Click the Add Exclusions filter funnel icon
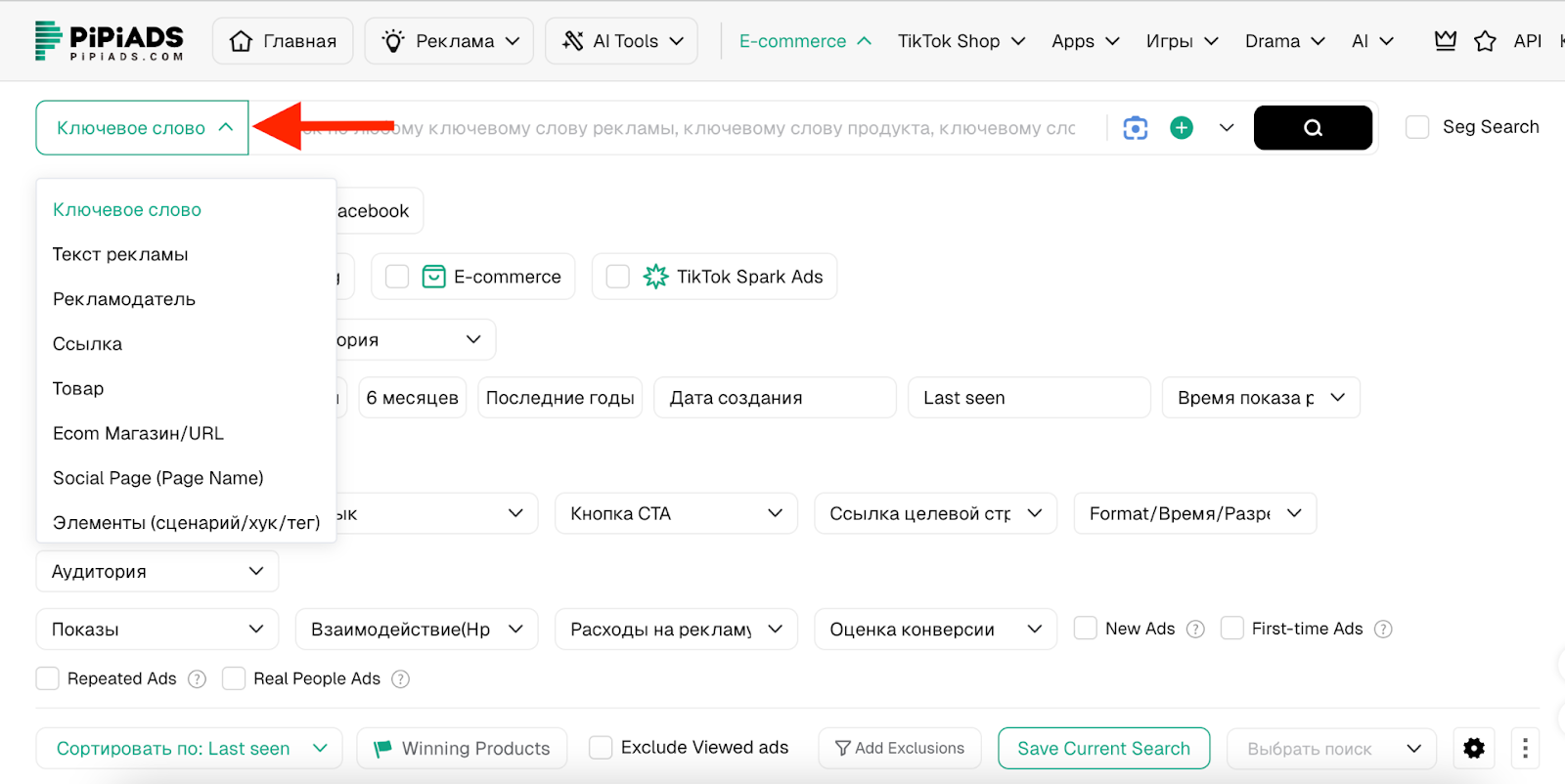Image resolution: width=1565 pixels, height=784 pixels. point(842,749)
